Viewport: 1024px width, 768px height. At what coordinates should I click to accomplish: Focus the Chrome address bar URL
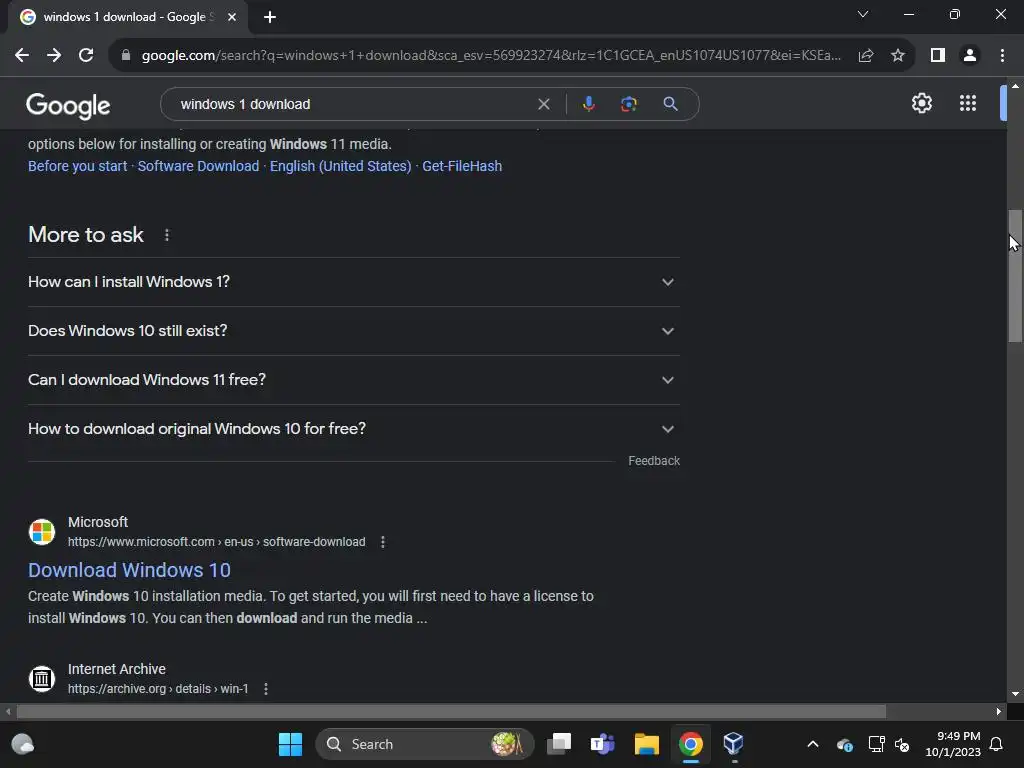[491, 56]
